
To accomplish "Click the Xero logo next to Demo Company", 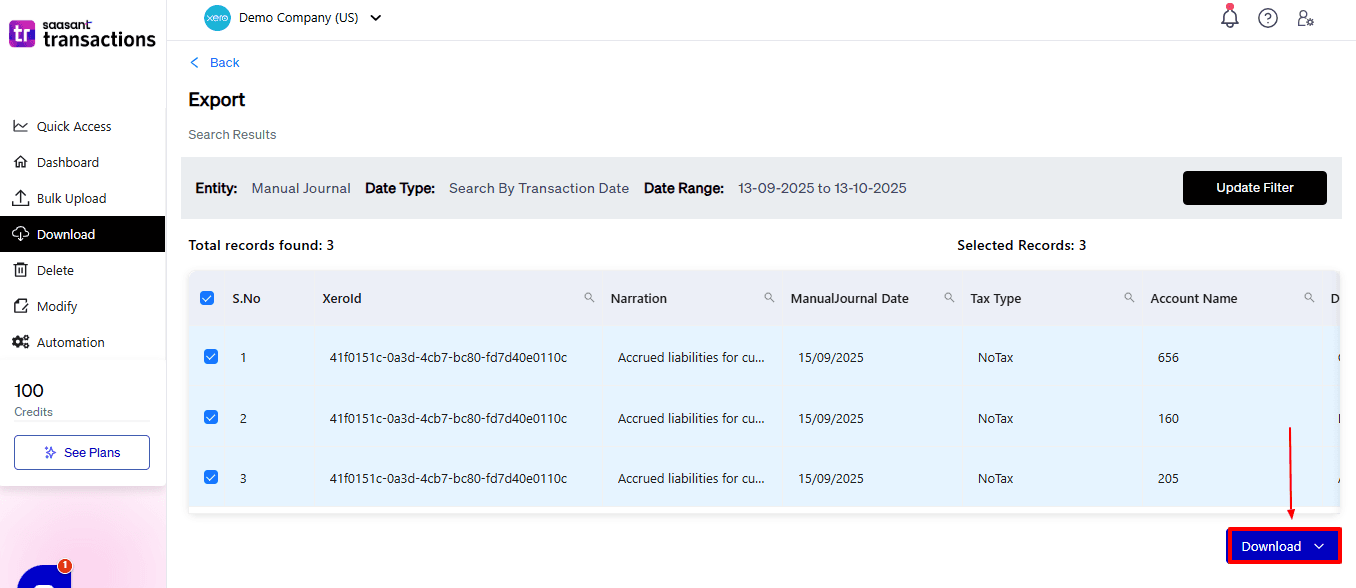I will 217,17.
